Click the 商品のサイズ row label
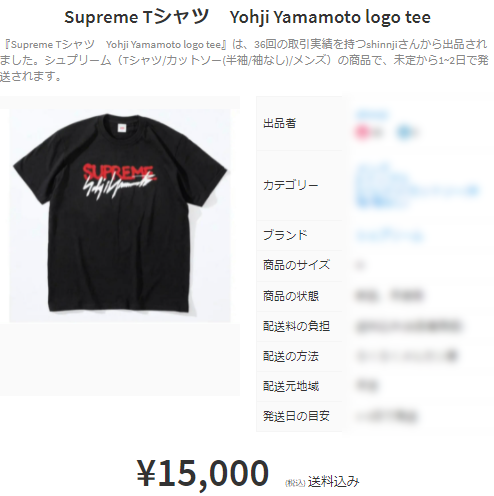 click(x=296, y=265)
